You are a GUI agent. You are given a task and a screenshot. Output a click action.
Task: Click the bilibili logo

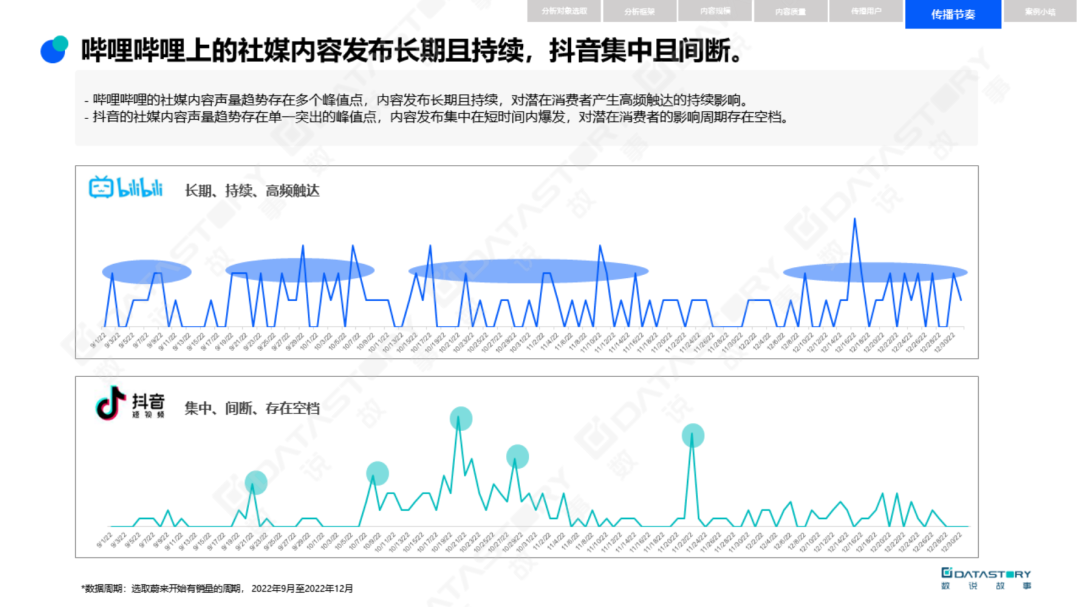[126, 187]
